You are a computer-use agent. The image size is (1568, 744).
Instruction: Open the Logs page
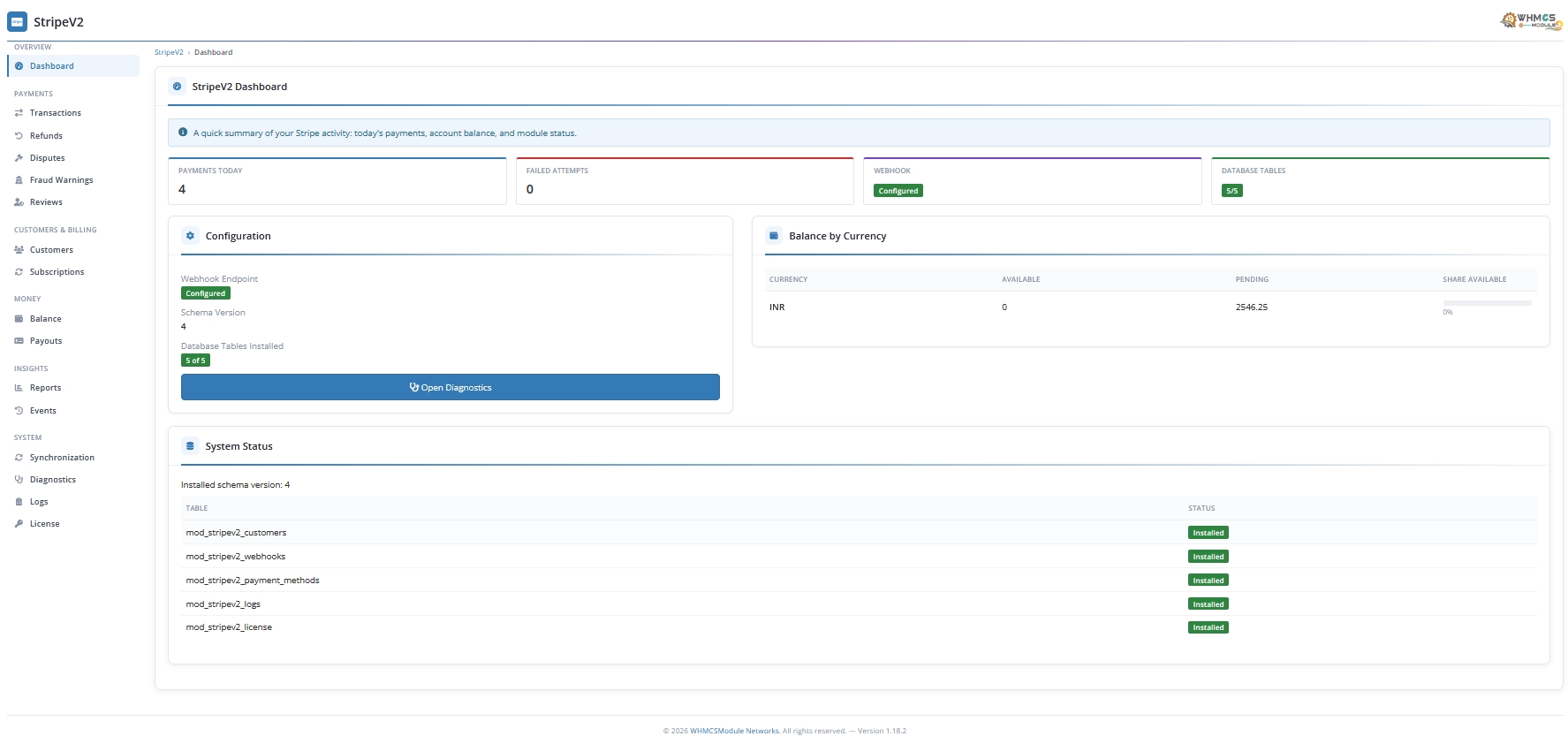pyautogui.click(x=73, y=502)
